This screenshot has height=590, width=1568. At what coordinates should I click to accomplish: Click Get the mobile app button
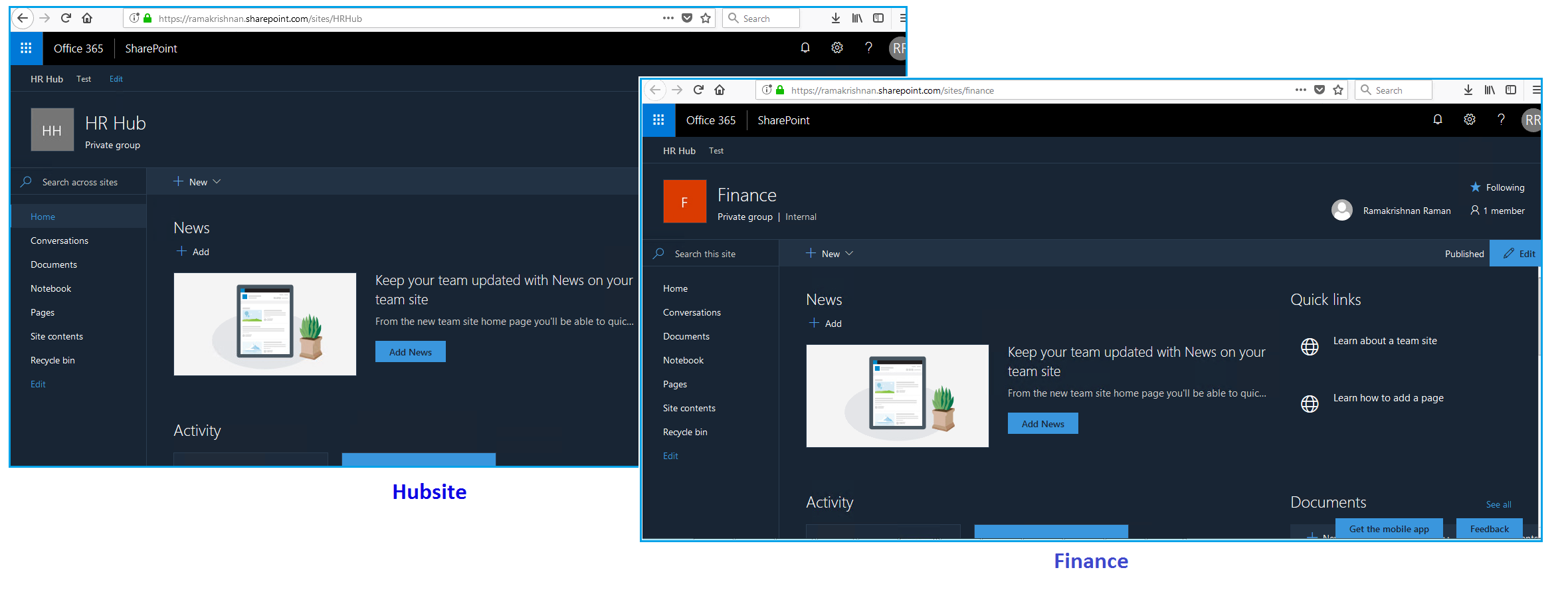(1389, 529)
